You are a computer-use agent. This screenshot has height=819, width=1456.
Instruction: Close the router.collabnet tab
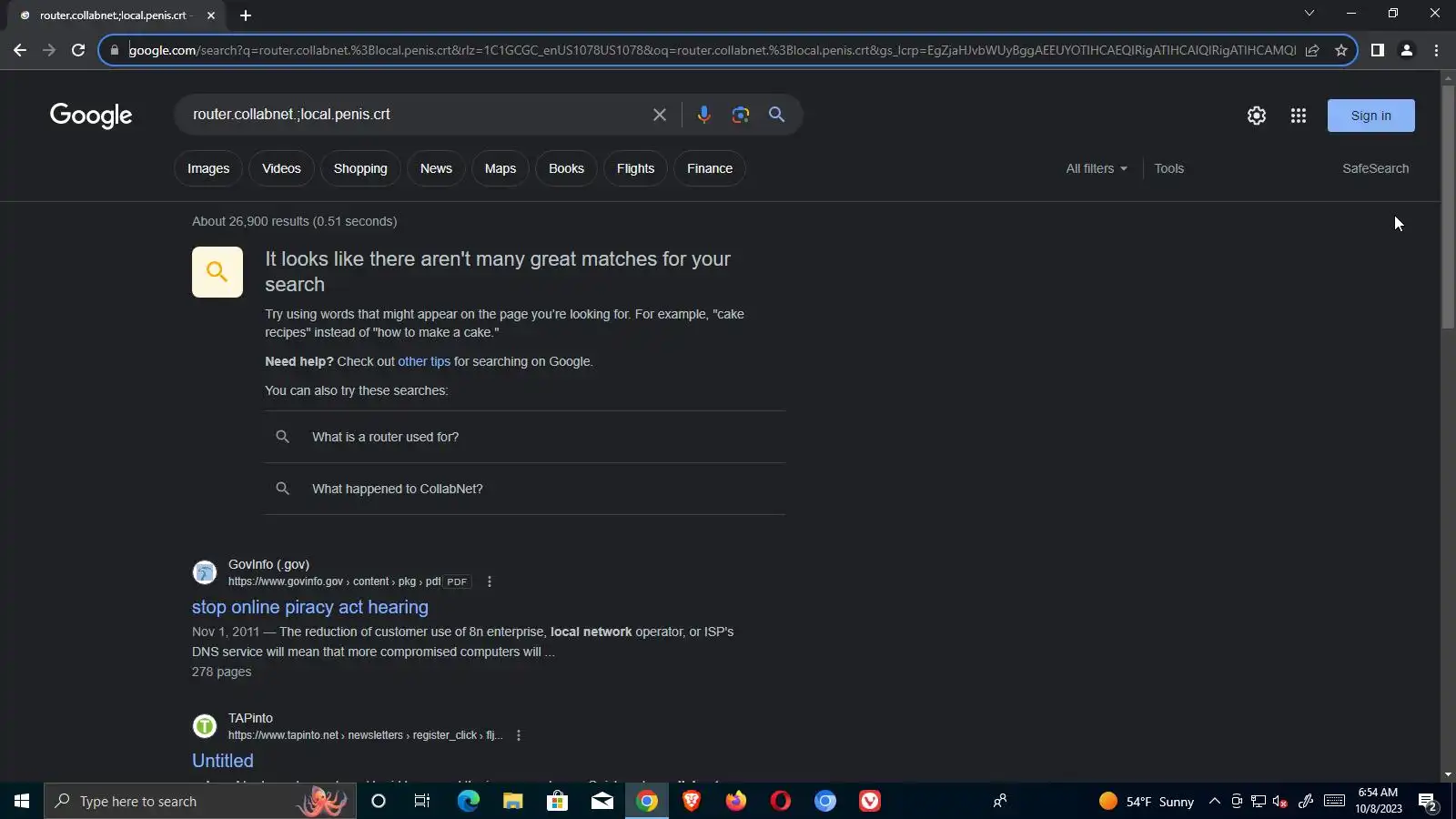(211, 15)
